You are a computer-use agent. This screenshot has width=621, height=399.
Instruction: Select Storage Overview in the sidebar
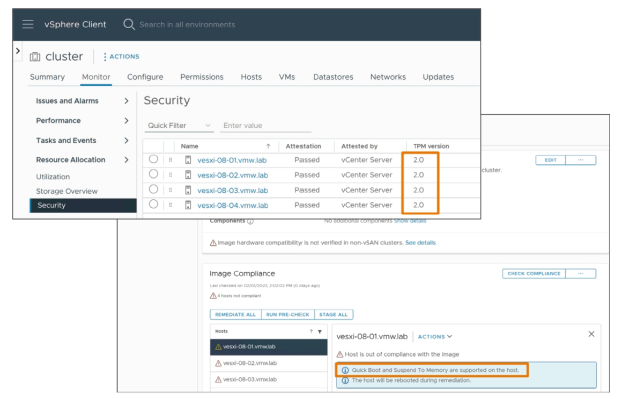67,191
